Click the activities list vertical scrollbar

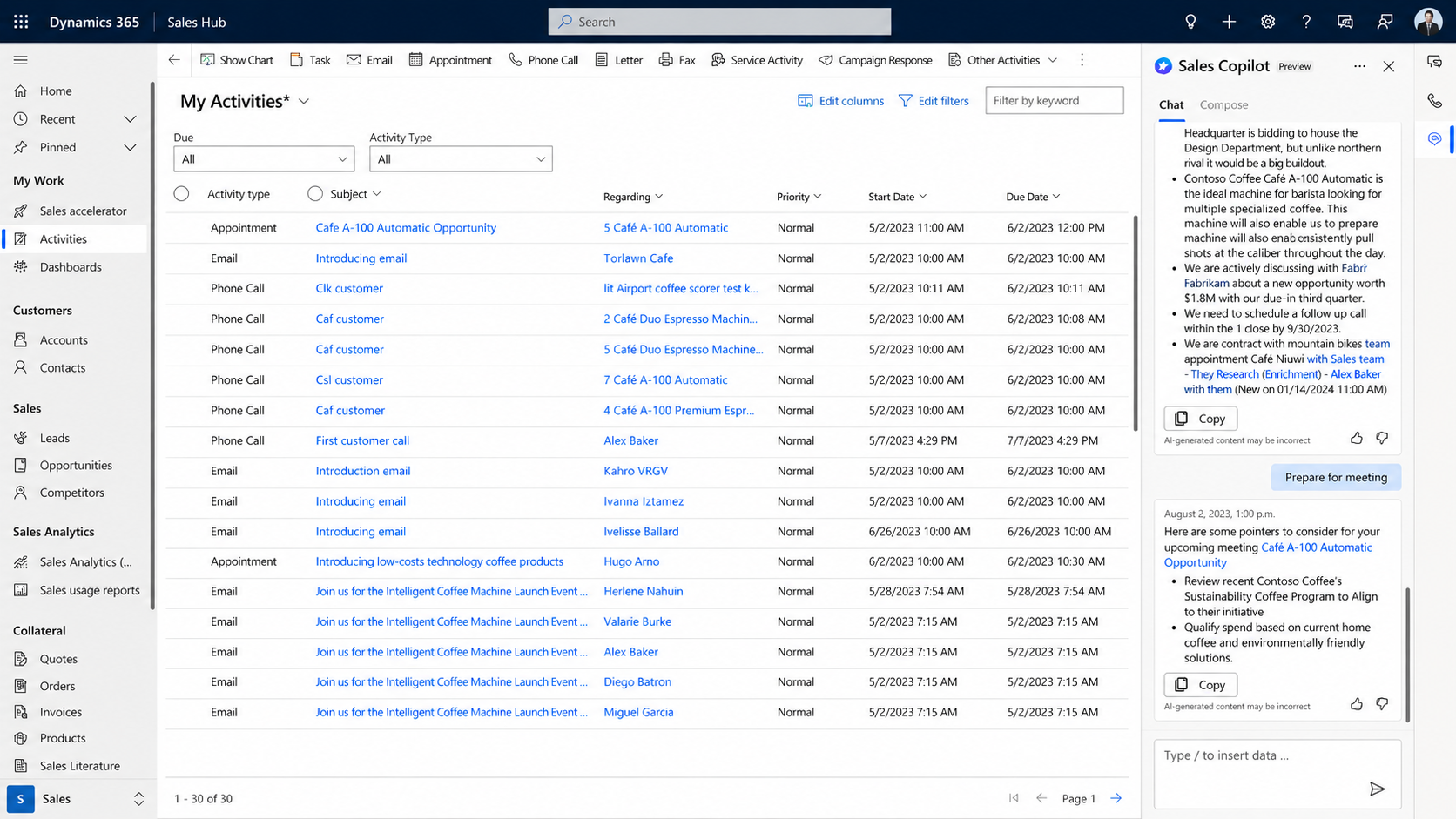1134,322
